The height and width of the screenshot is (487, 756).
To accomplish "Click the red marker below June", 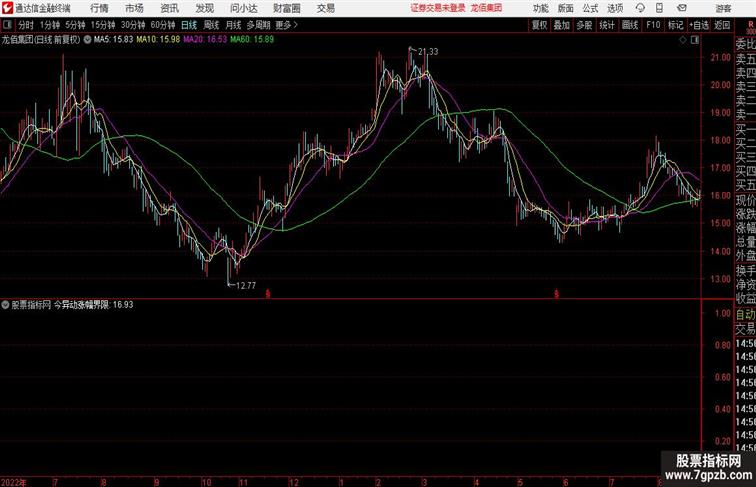I will tap(556, 293).
